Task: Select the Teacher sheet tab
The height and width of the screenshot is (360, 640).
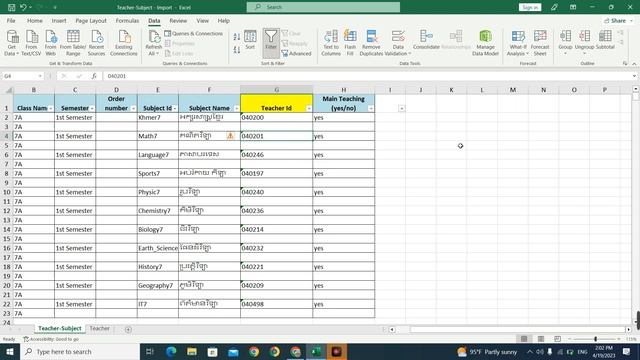Action: tap(100, 328)
